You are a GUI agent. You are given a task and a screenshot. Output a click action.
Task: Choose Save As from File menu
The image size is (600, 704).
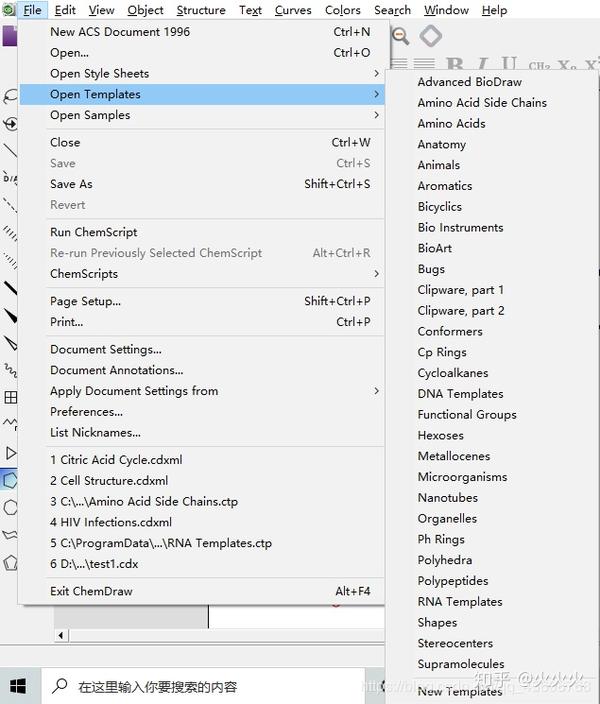[201, 184]
